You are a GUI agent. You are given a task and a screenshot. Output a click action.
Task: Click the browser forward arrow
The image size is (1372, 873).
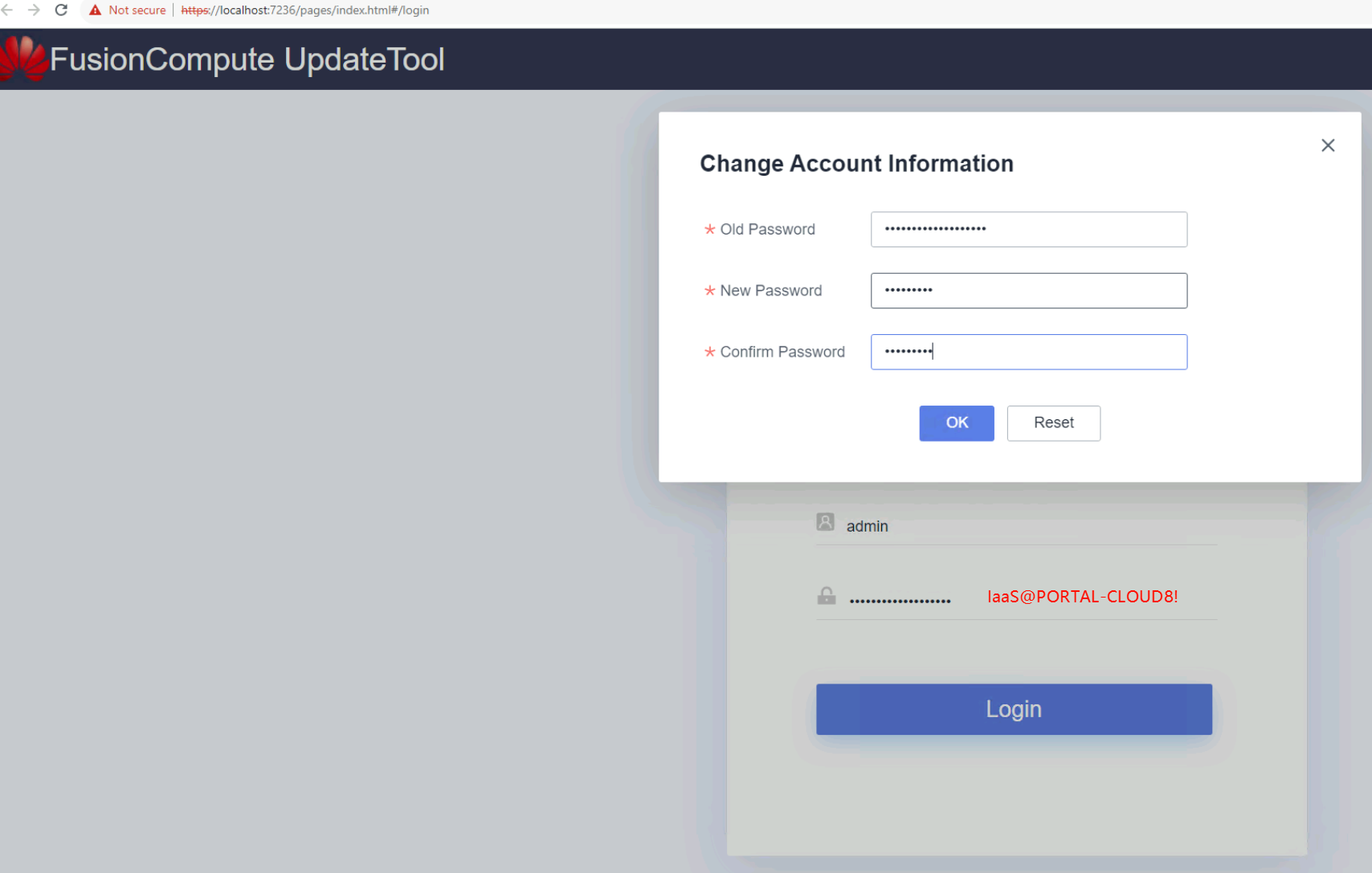pos(34,10)
